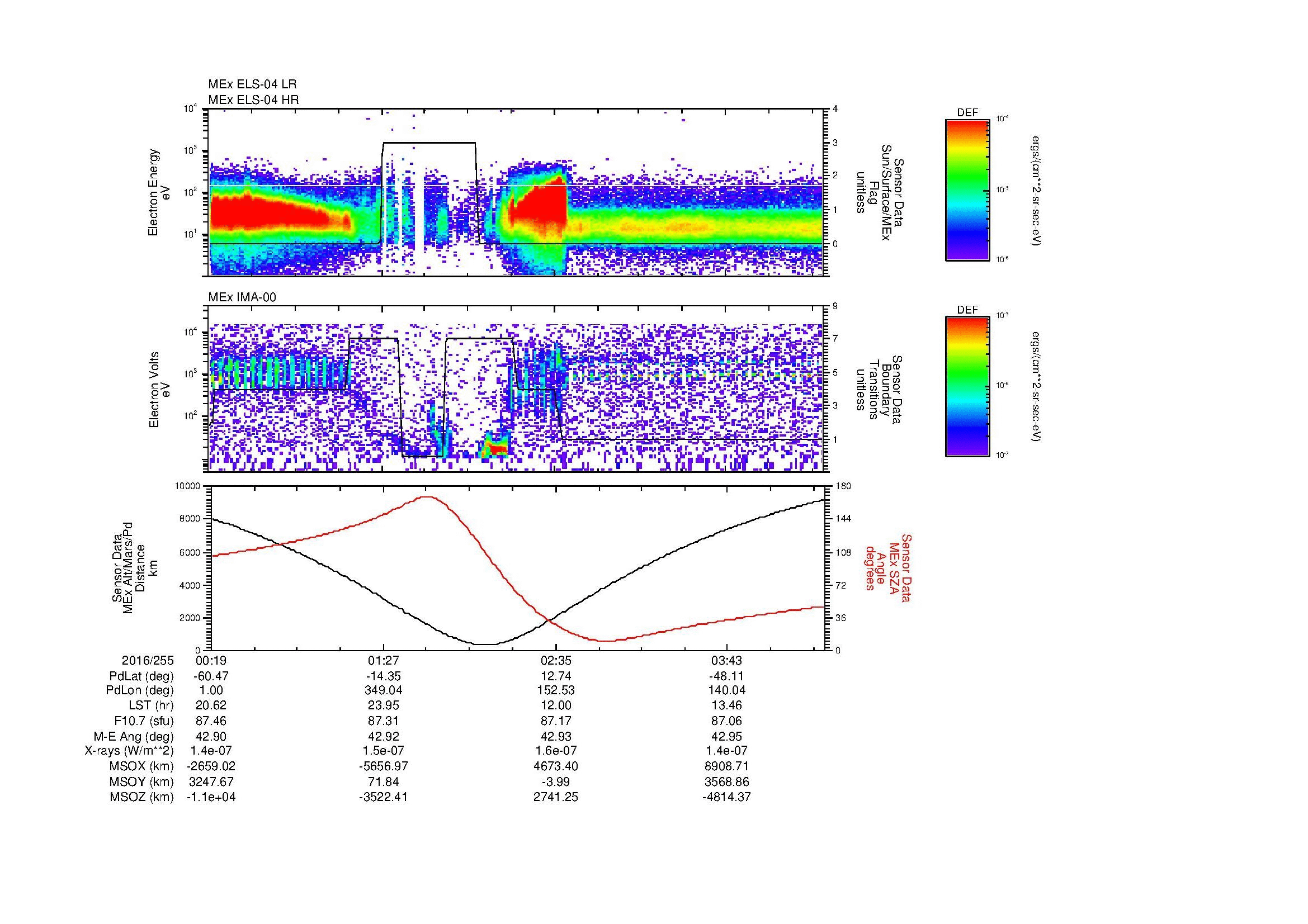Image resolution: width=1308 pixels, height=924 pixels.
Task: Click the 'MSOY (km)' row label
Action: (141, 781)
